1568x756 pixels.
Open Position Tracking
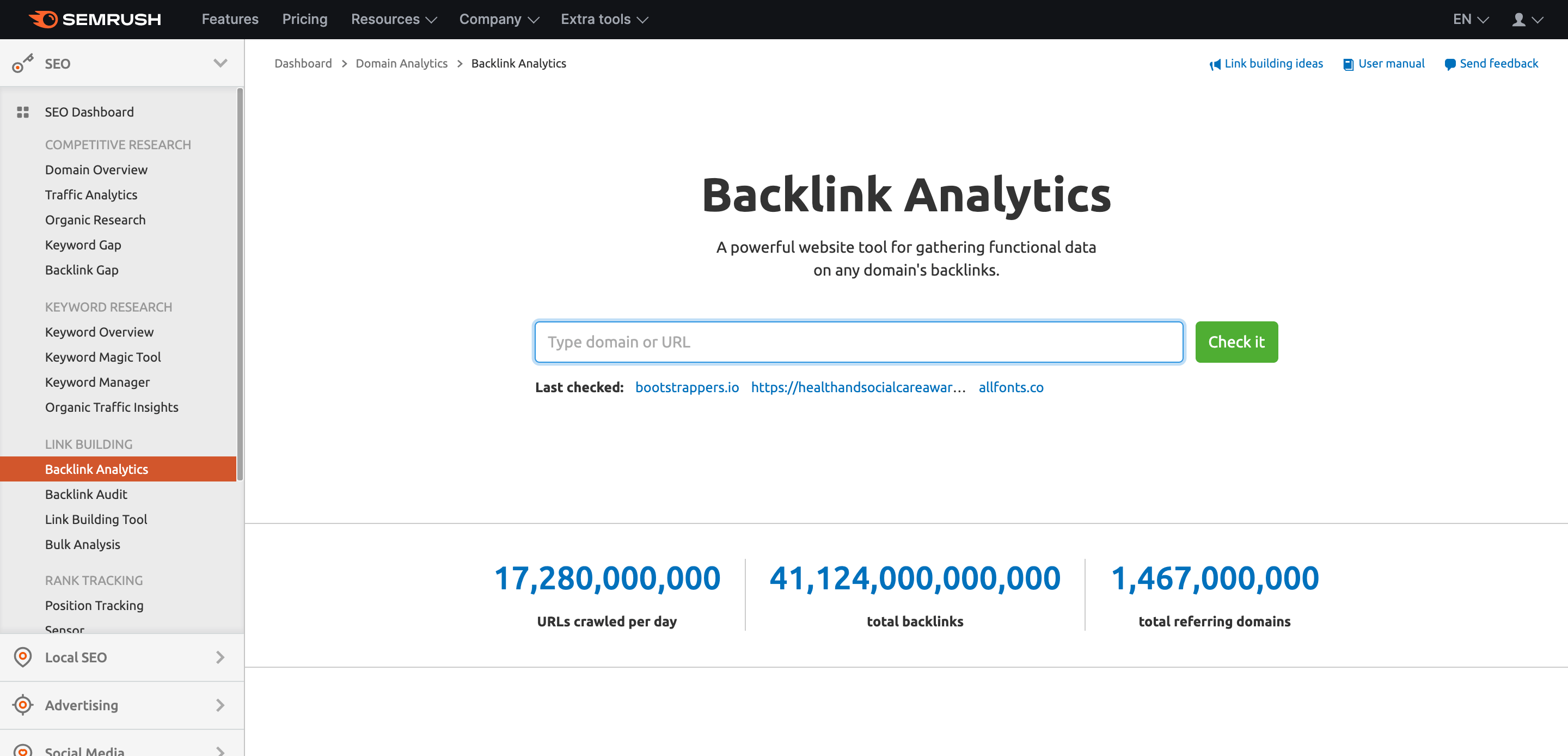point(94,606)
